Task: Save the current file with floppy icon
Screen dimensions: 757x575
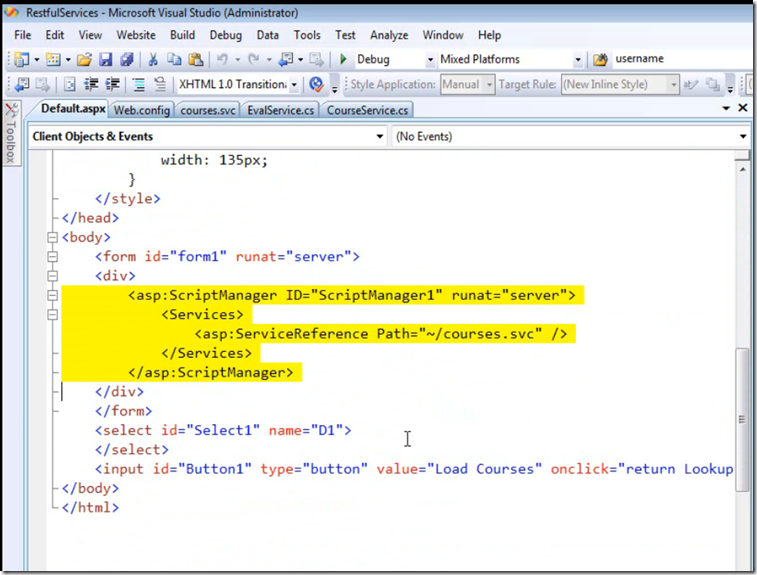Action: [x=105, y=59]
